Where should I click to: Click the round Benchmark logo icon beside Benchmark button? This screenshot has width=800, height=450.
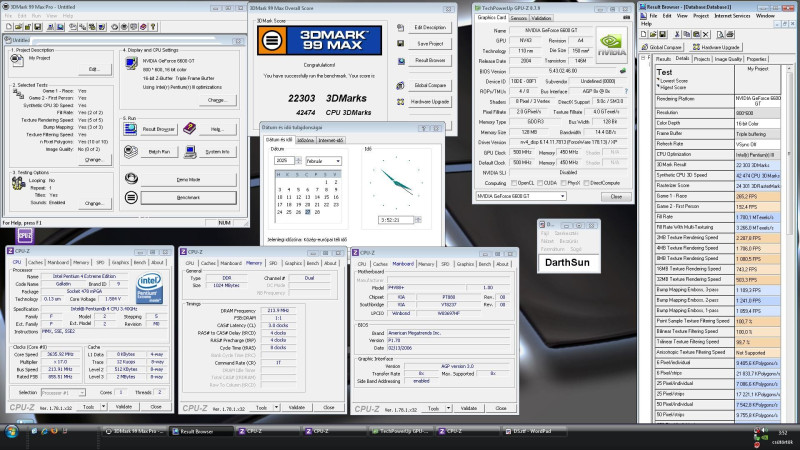point(131,197)
